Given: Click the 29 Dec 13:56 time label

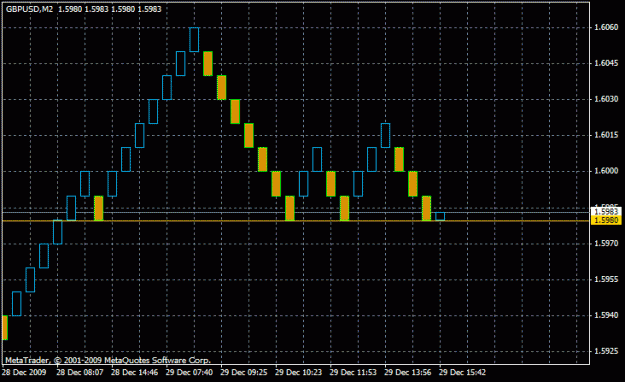Looking at the screenshot, I should [x=407, y=372].
